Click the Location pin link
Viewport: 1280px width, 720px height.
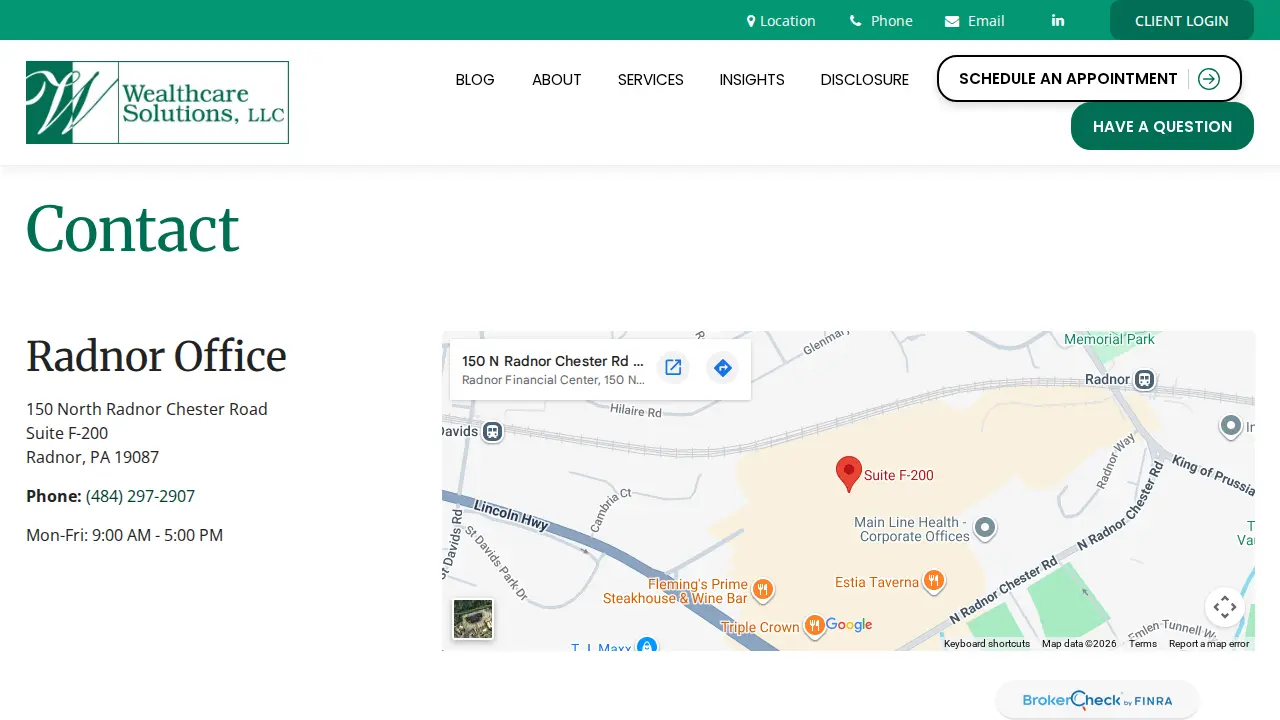(781, 20)
